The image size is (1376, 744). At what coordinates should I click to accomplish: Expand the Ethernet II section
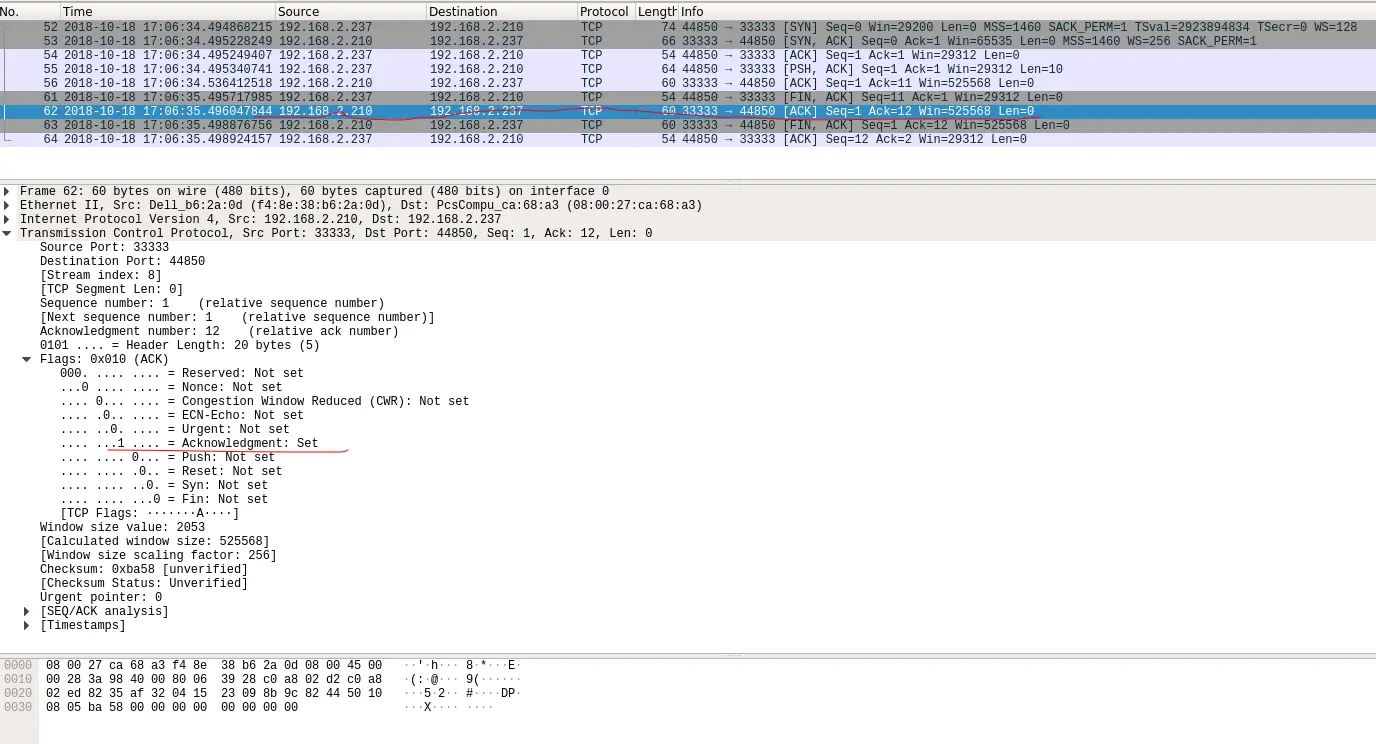[8, 205]
